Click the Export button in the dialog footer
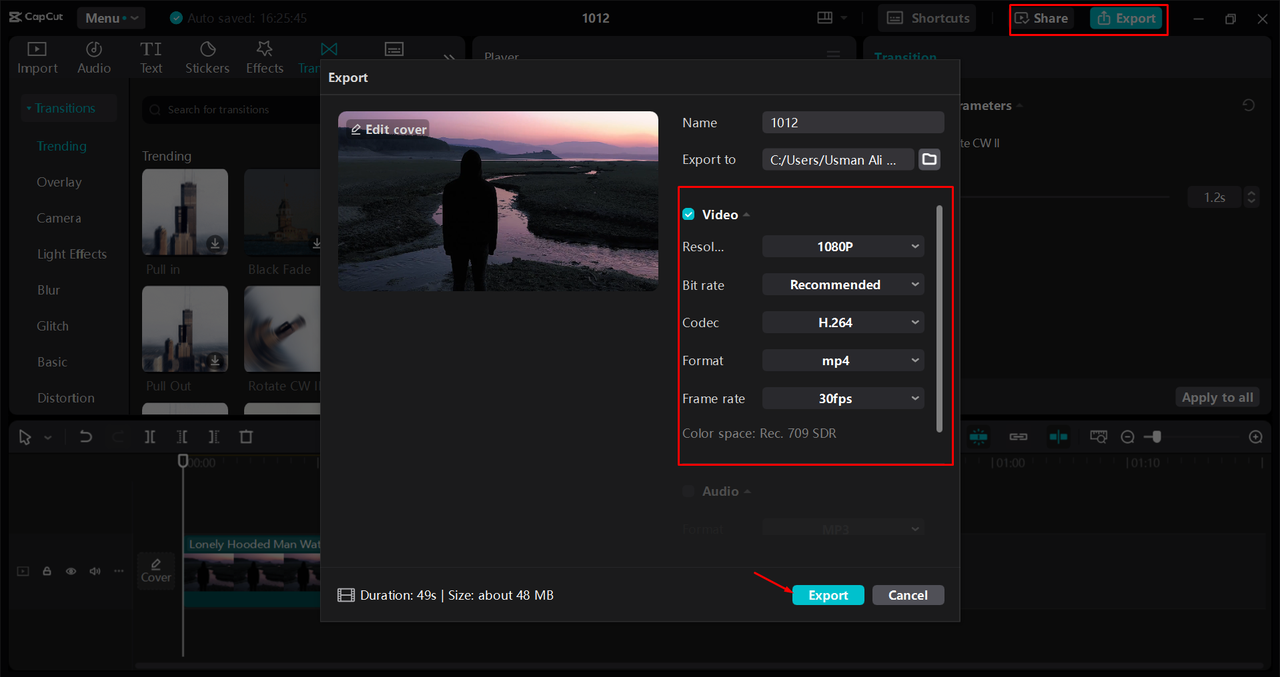 (x=828, y=595)
